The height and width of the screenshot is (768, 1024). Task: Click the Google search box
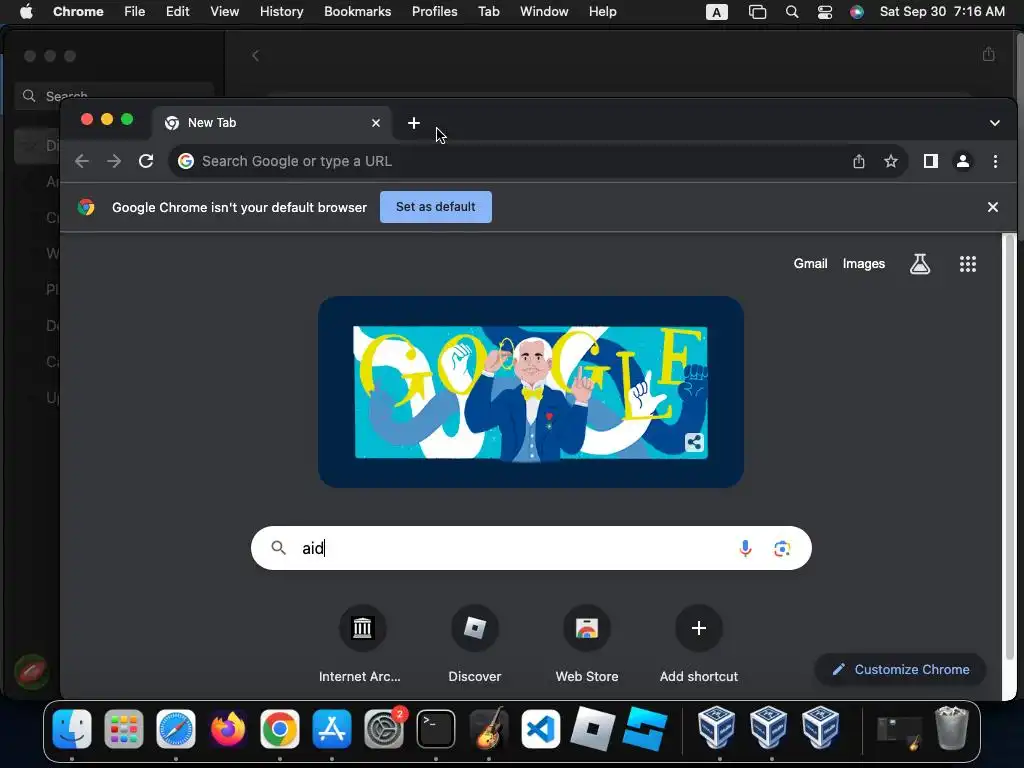[531, 548]
